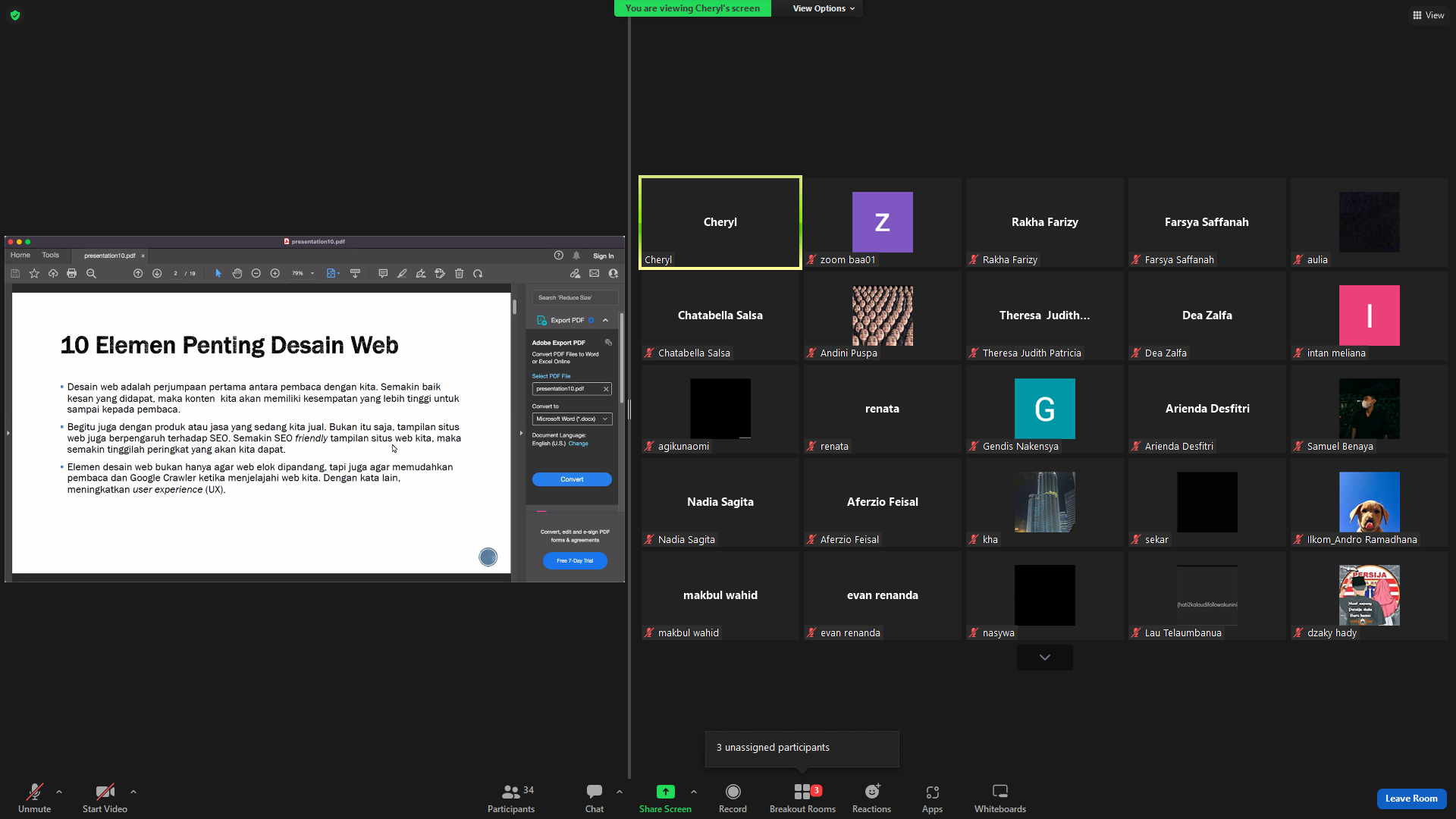Open video options arrow next to Start Video
The image size is (1456, 819).
pyautogui.click(x=133, y=792)
